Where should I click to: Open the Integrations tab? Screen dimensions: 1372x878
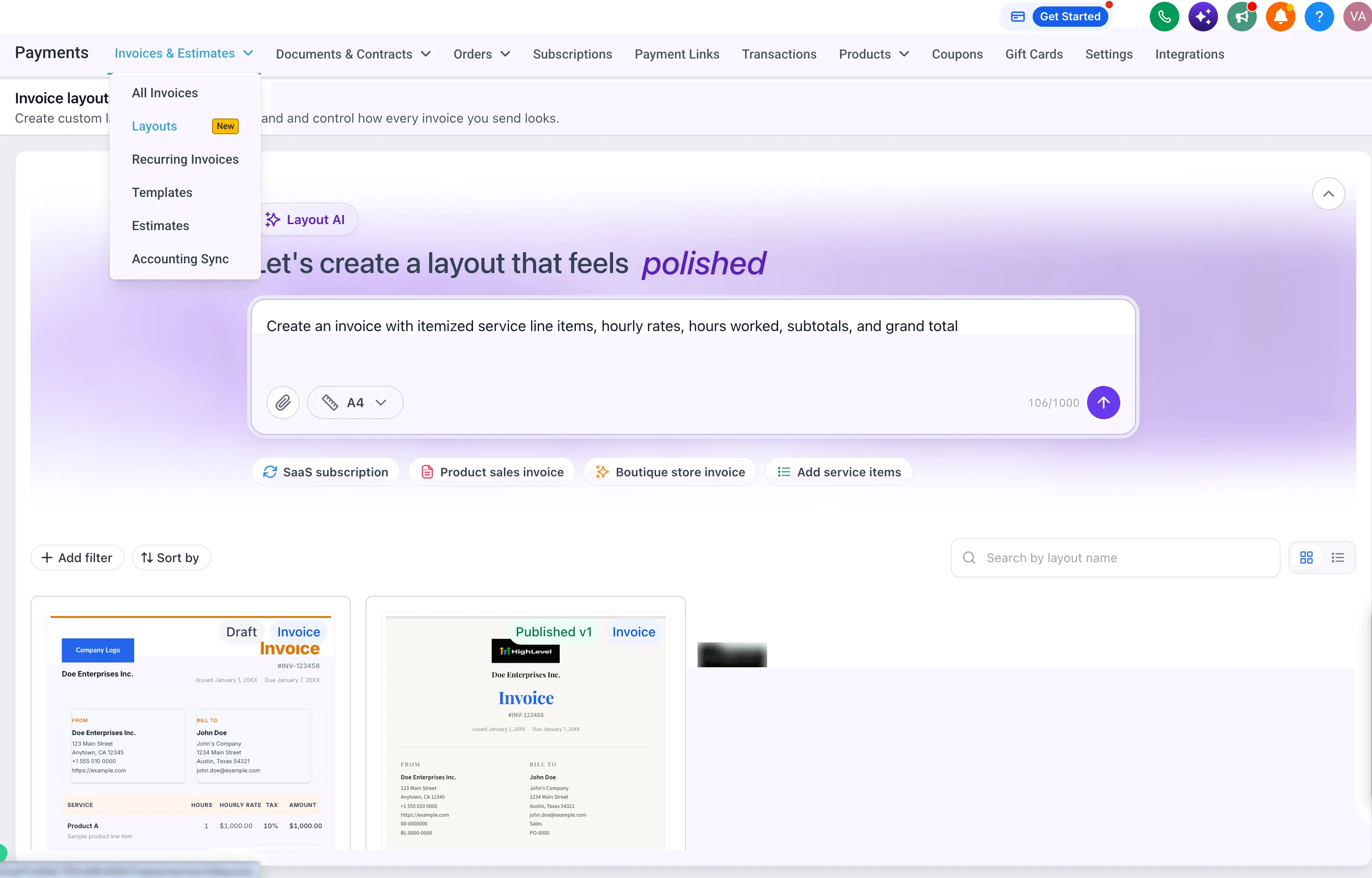pyautogui.click(x=1189, y=54)
